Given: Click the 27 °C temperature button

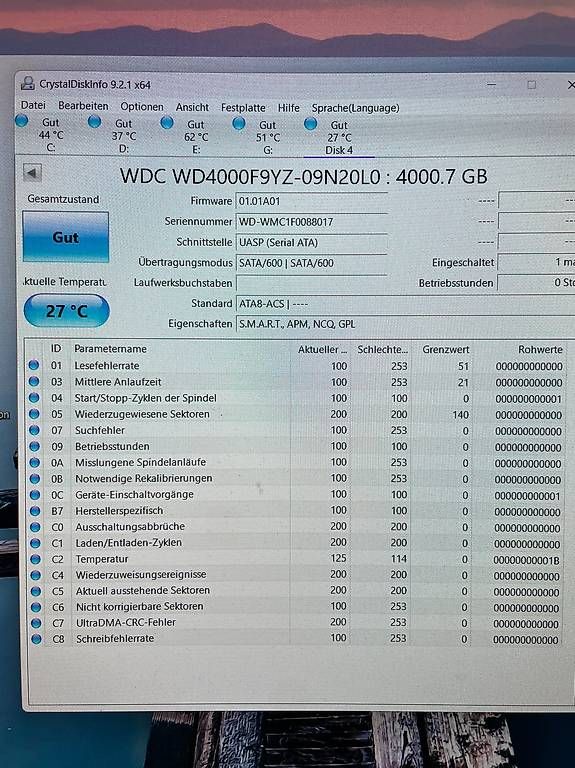Looking at the screenshot, I should click(x=67, y=311).
